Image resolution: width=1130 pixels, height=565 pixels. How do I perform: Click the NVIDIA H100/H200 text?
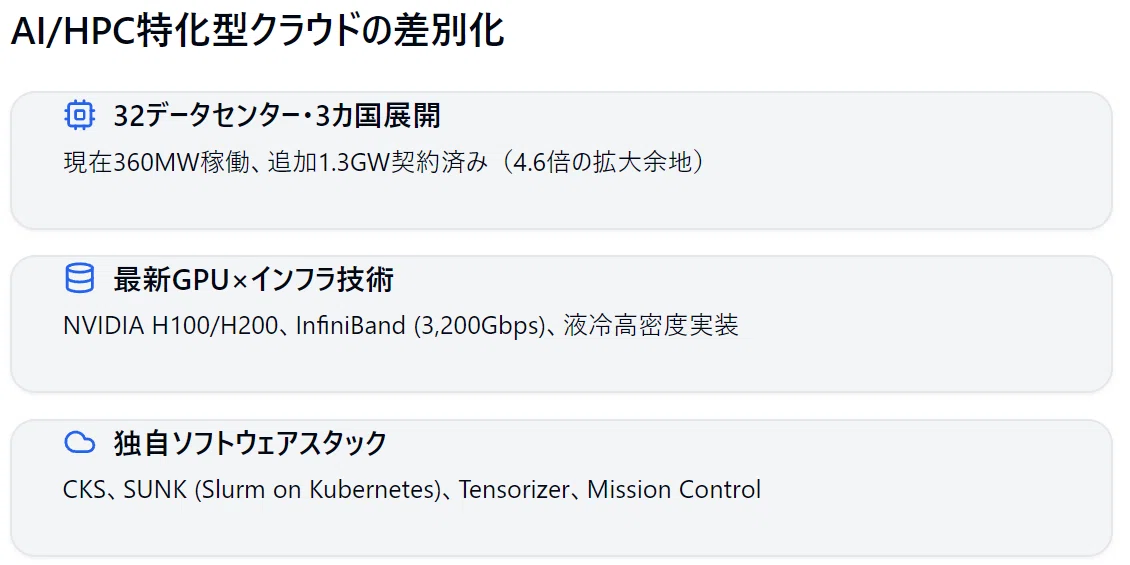coord(170,326)
